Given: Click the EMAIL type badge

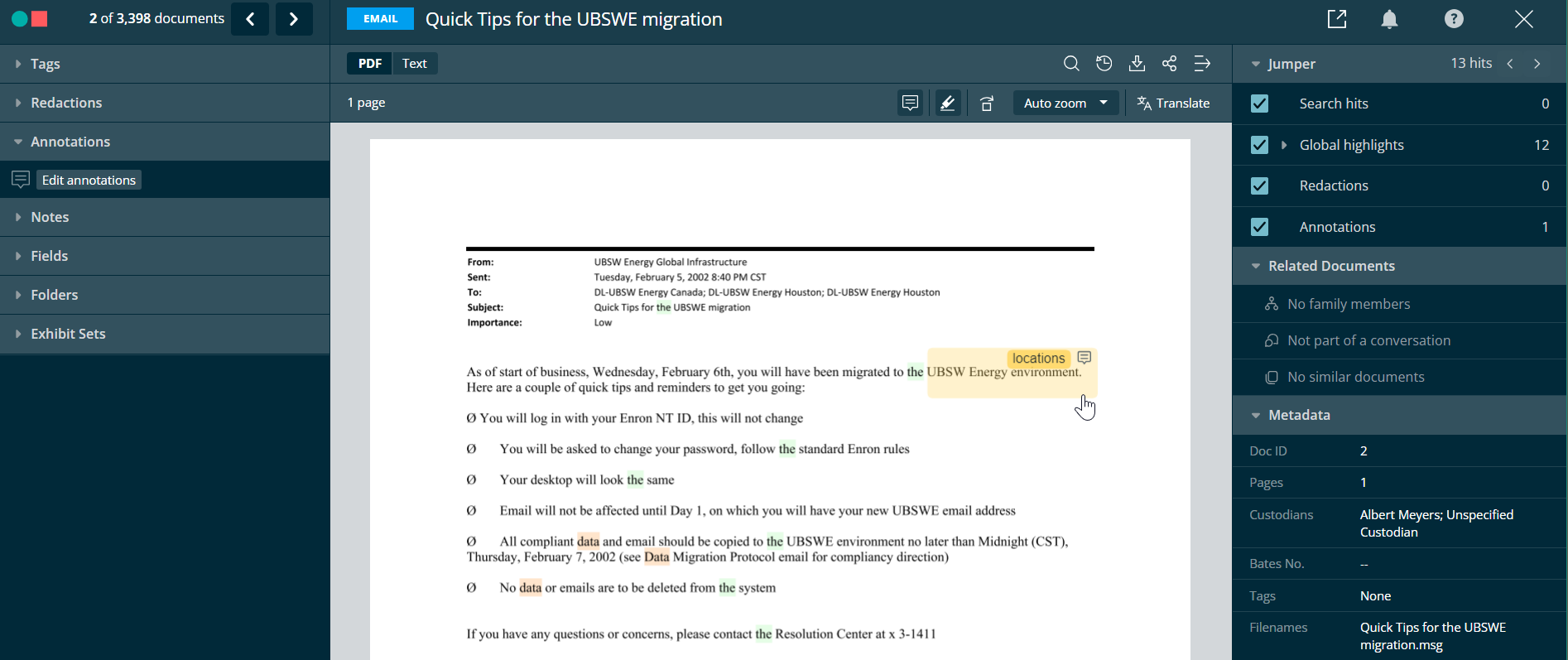Looking at the screenshot, I should pyautogui.click(x=381, y=18).
